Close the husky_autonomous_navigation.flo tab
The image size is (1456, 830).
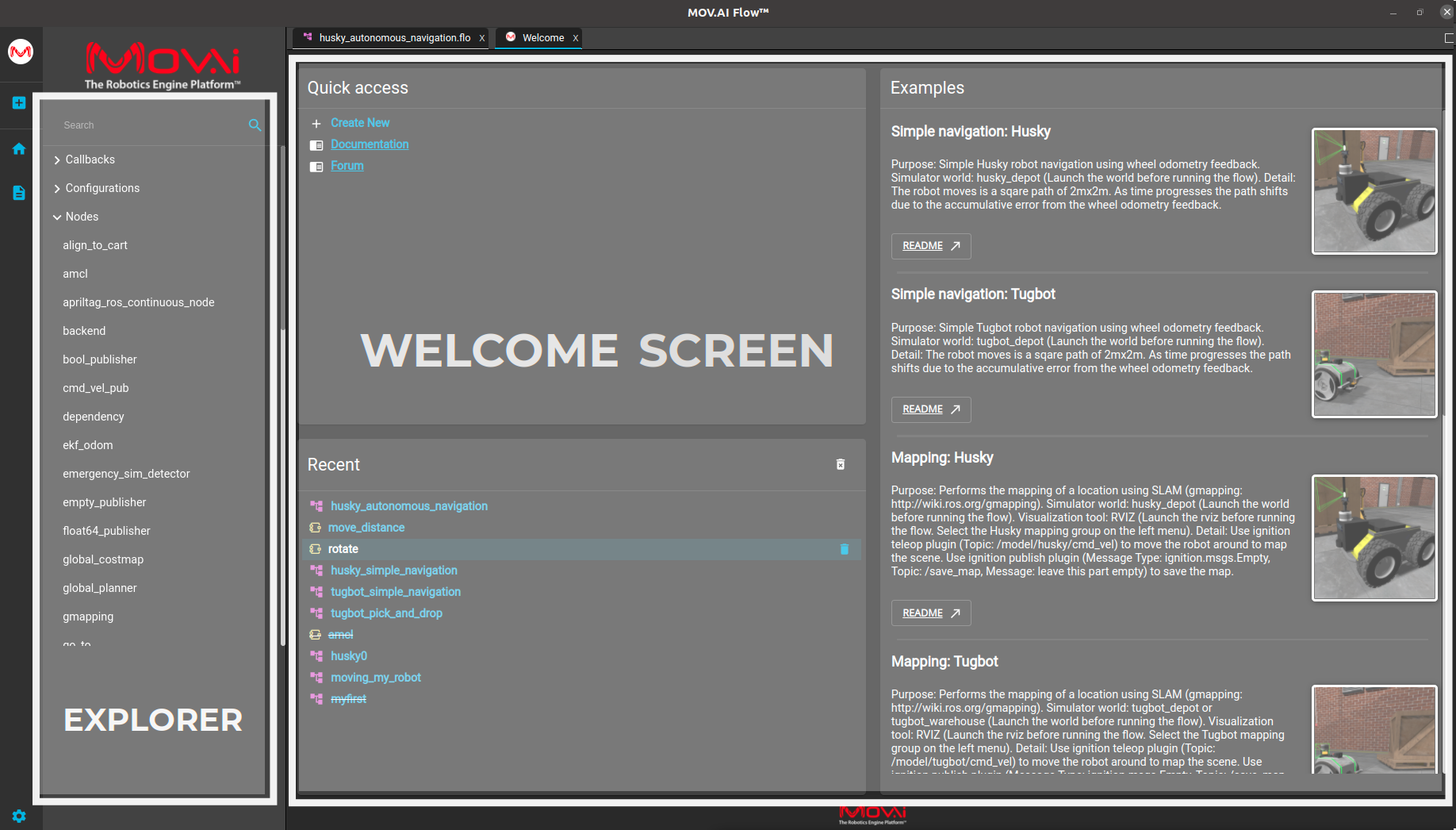coord(481,38)
